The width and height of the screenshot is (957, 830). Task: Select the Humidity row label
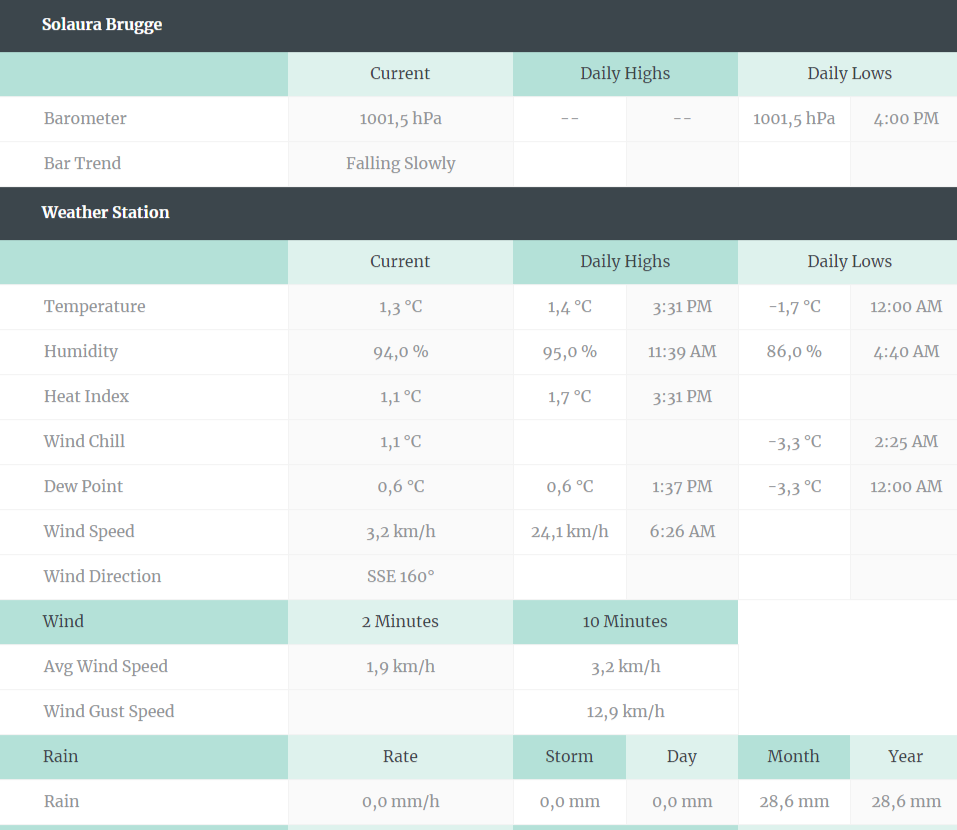tap(81, 352)
